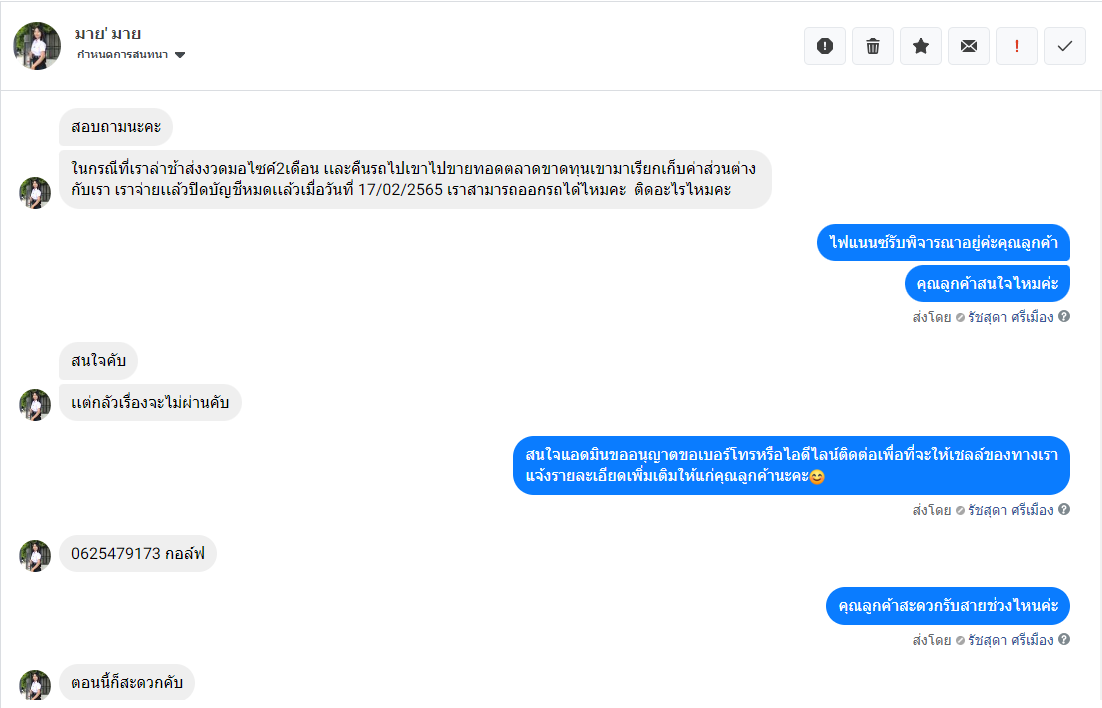
Task: Mark conversation done with checkmark icon
Action: coord(1065,46)
